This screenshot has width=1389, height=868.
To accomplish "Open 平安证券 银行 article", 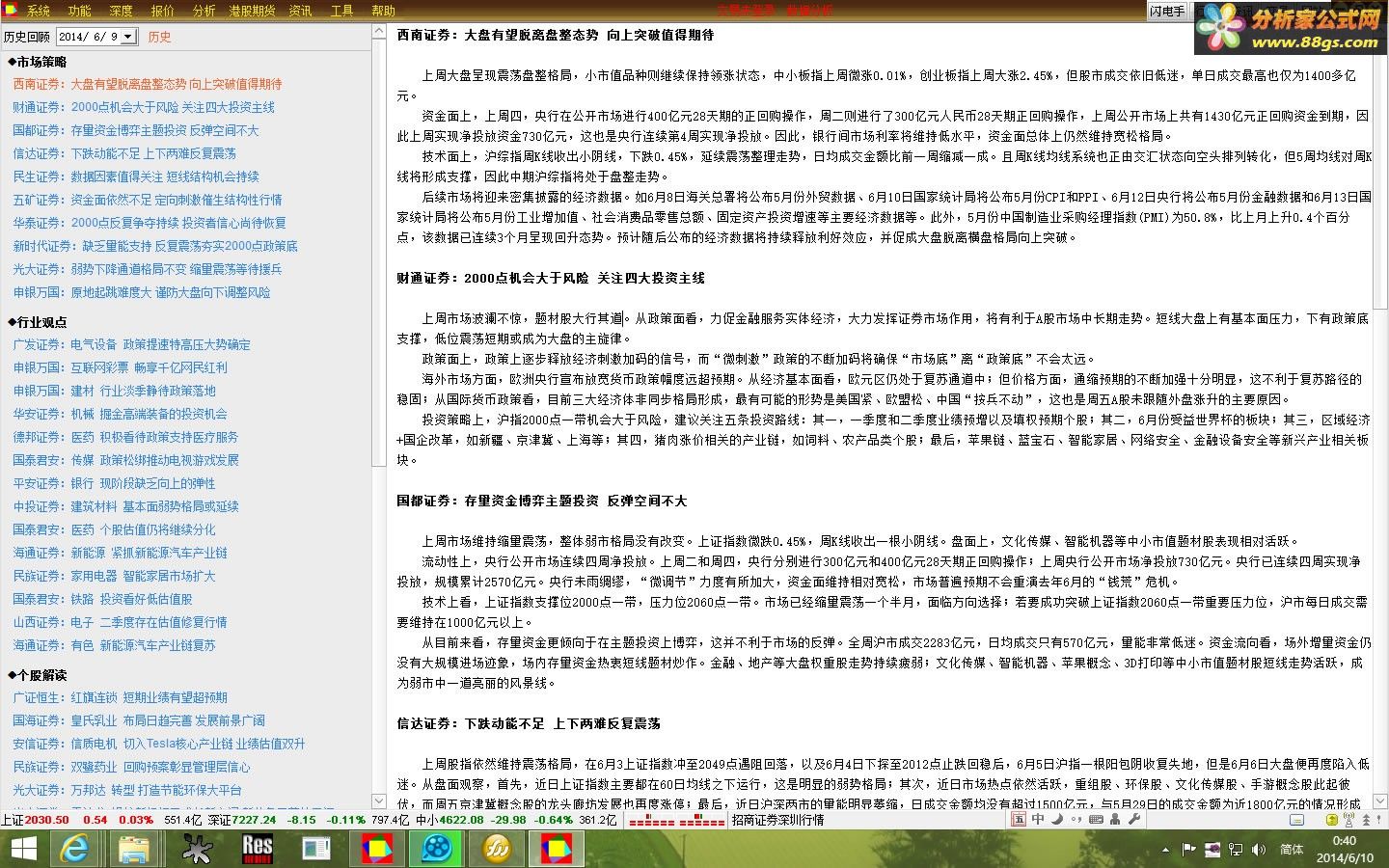I will click(115, 483).
